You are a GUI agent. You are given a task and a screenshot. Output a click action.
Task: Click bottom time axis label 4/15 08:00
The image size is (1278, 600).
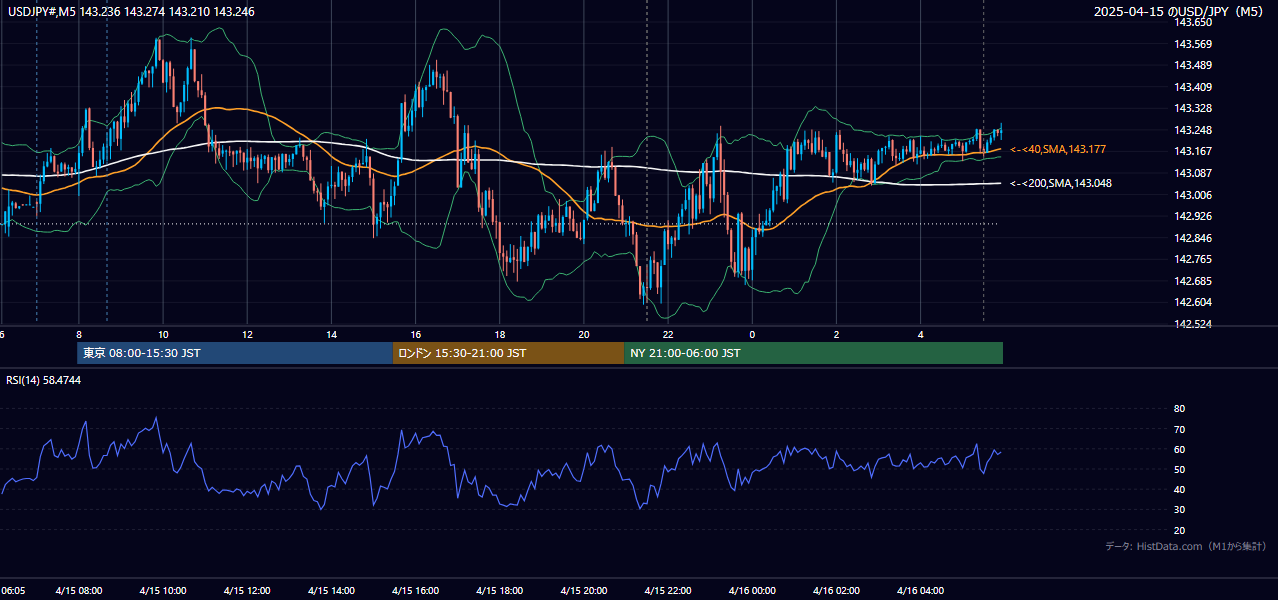[78, 590]
